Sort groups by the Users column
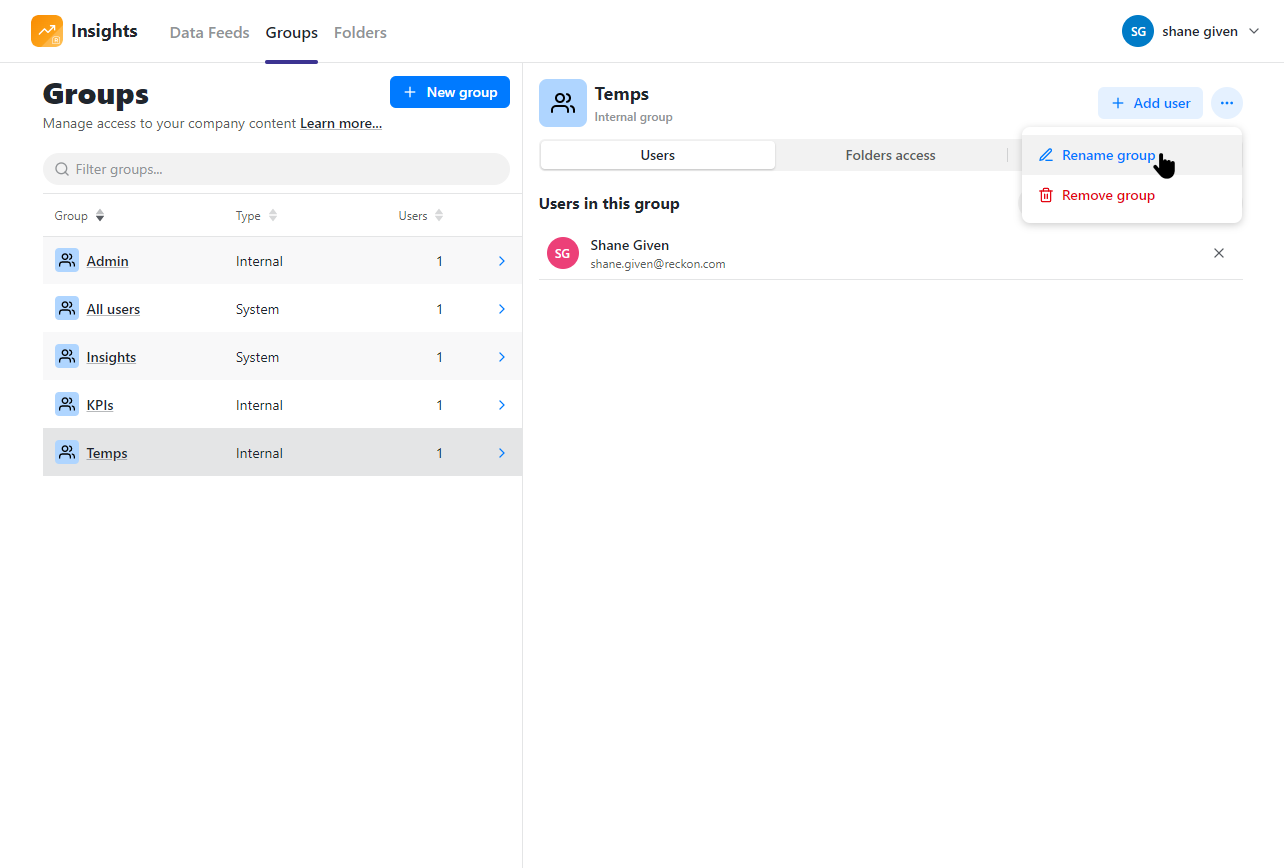 (439, 216)
